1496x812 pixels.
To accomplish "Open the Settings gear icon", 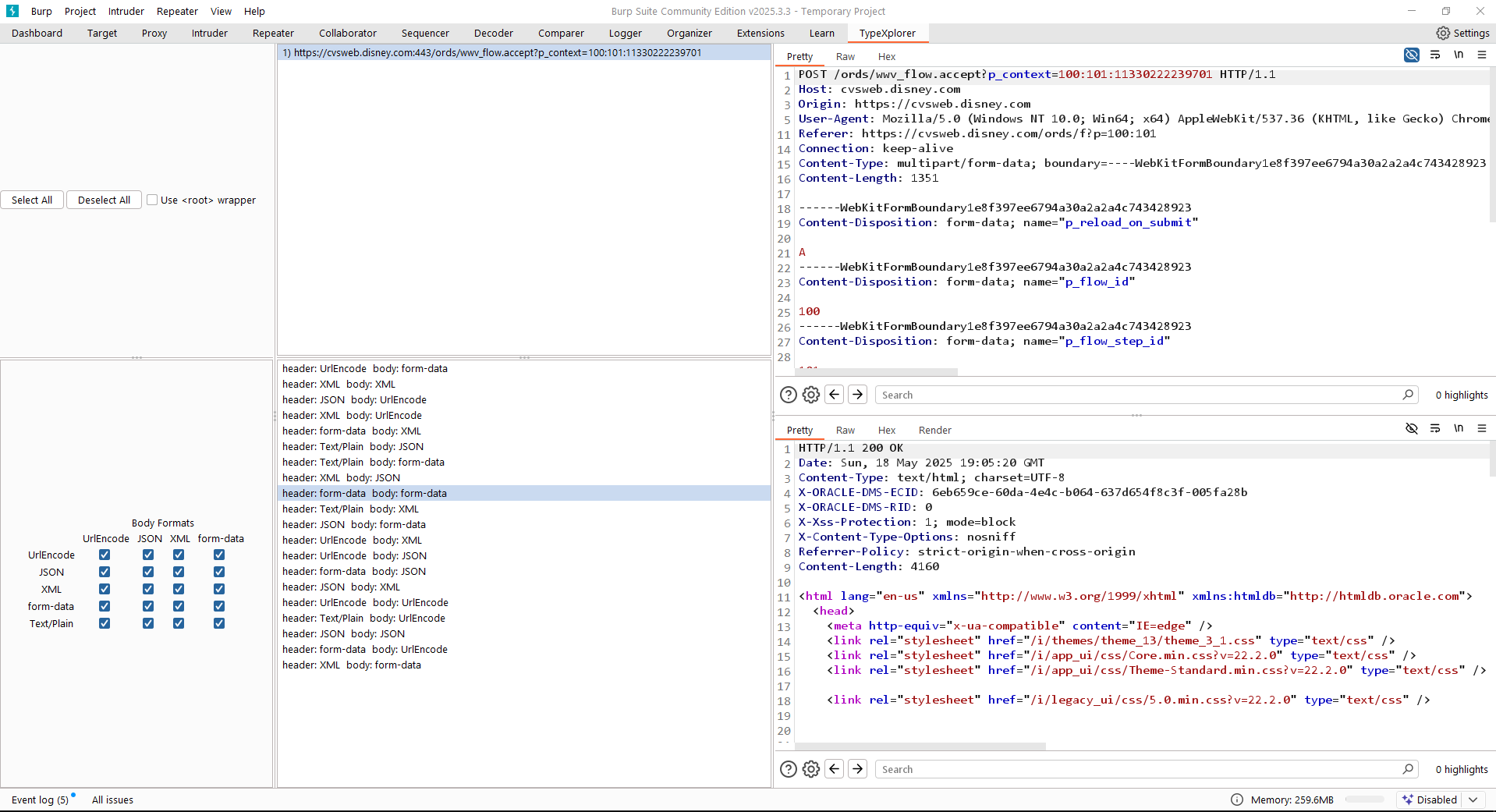I will [1443, 33].
